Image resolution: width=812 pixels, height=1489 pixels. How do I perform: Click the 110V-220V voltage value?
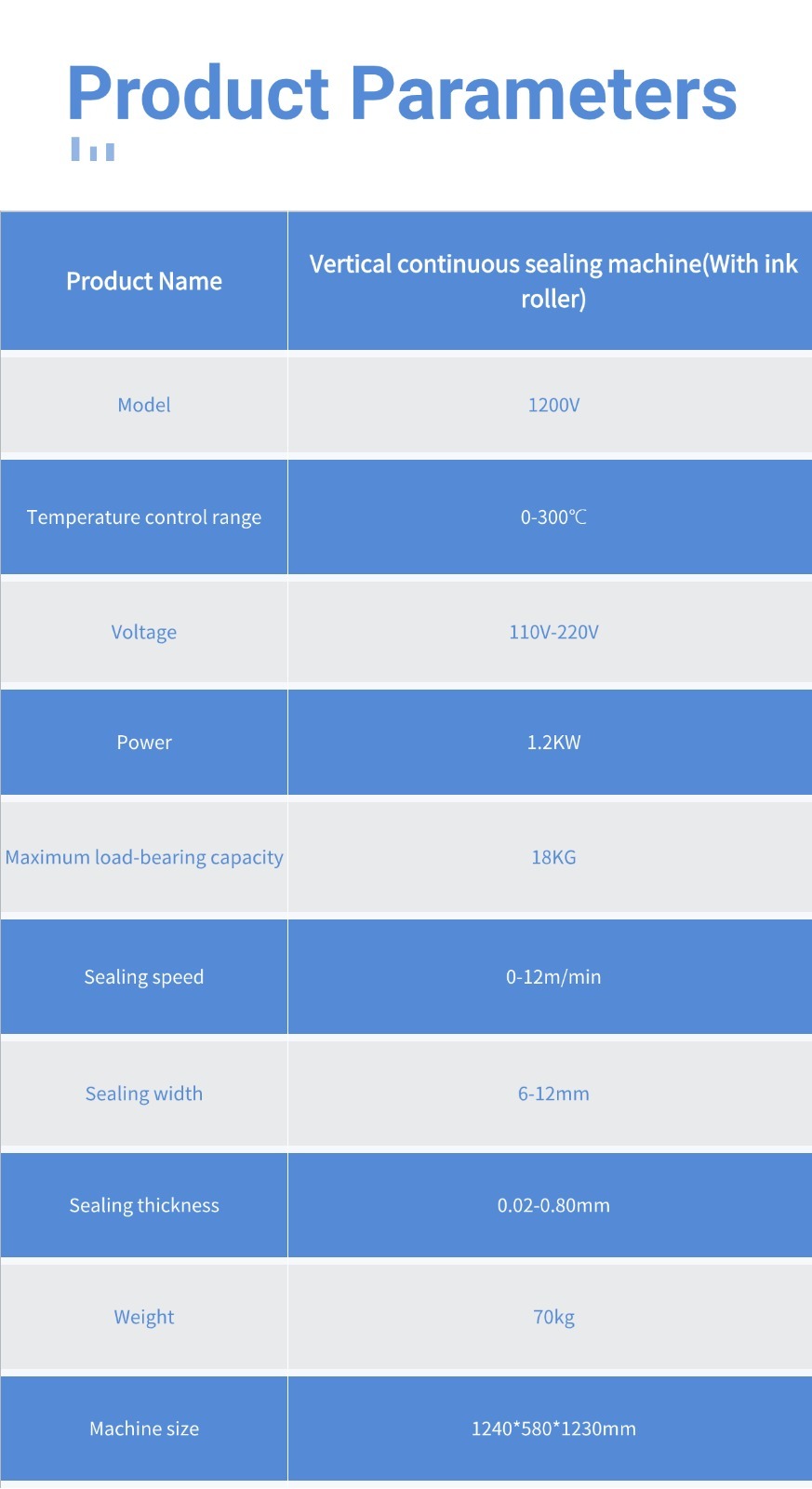pyautogui.click(x=553, y=632)
